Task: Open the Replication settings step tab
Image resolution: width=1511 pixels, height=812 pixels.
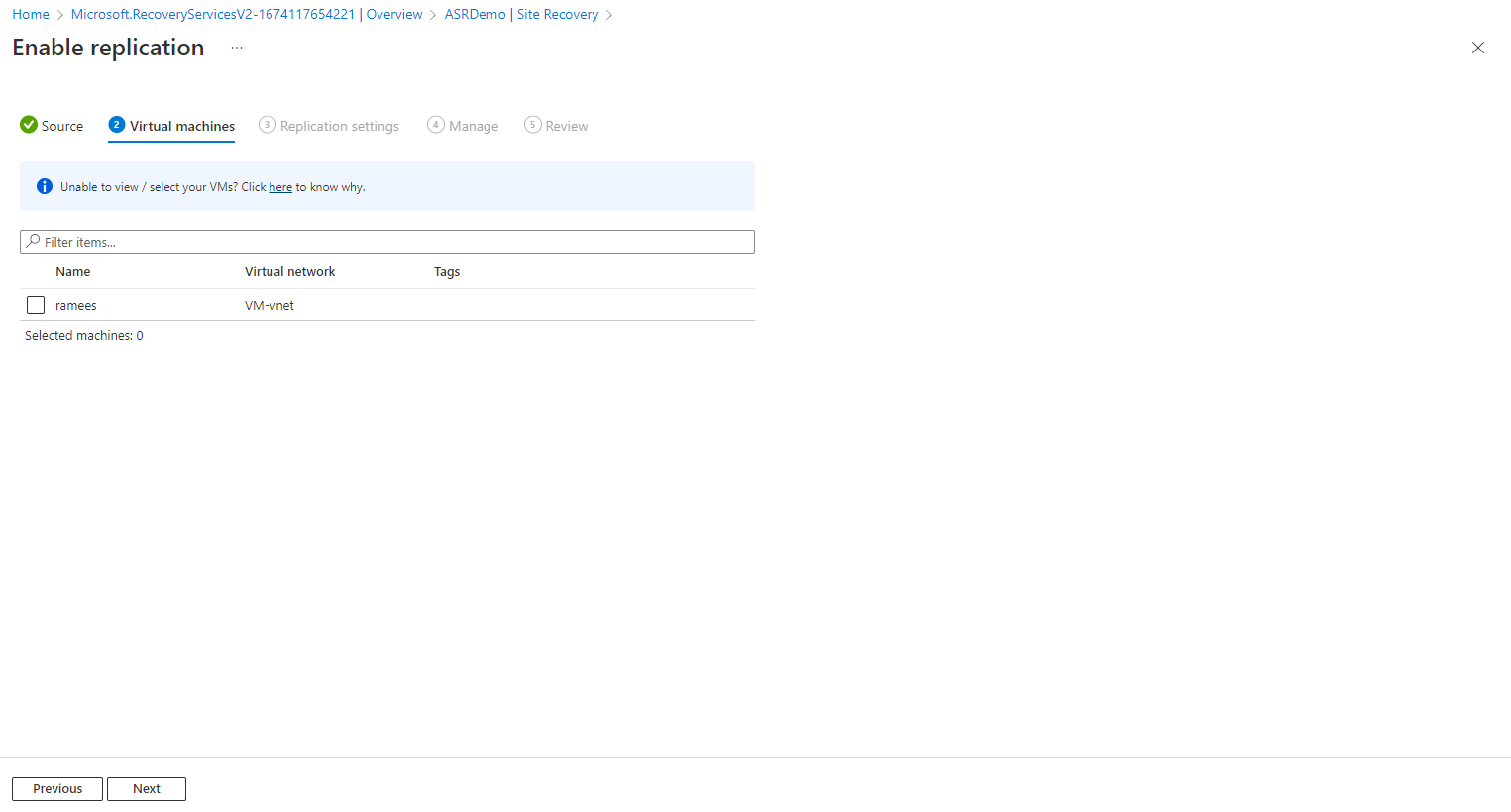Action: (329, 126)
